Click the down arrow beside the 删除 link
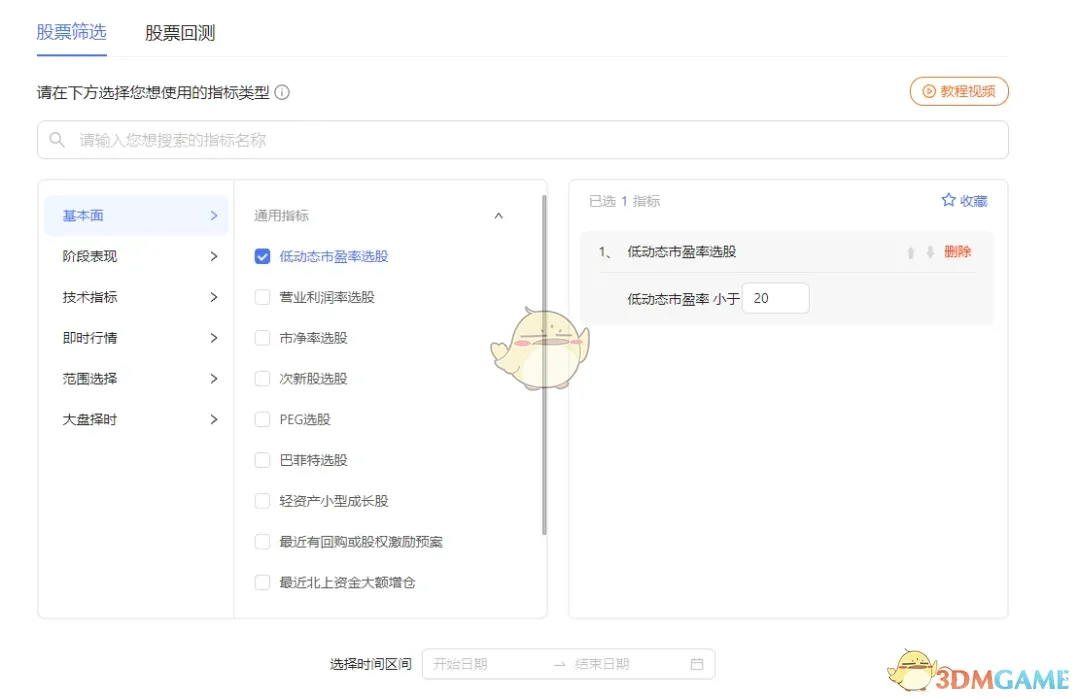This screenshot has width=1080, height=698. click(928, 253)
